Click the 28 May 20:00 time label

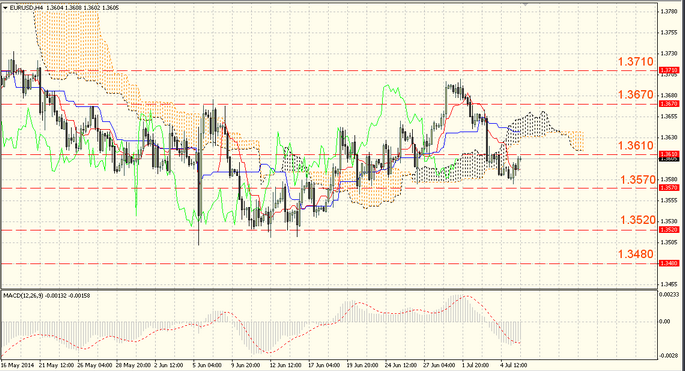click(x=133, y=365)
